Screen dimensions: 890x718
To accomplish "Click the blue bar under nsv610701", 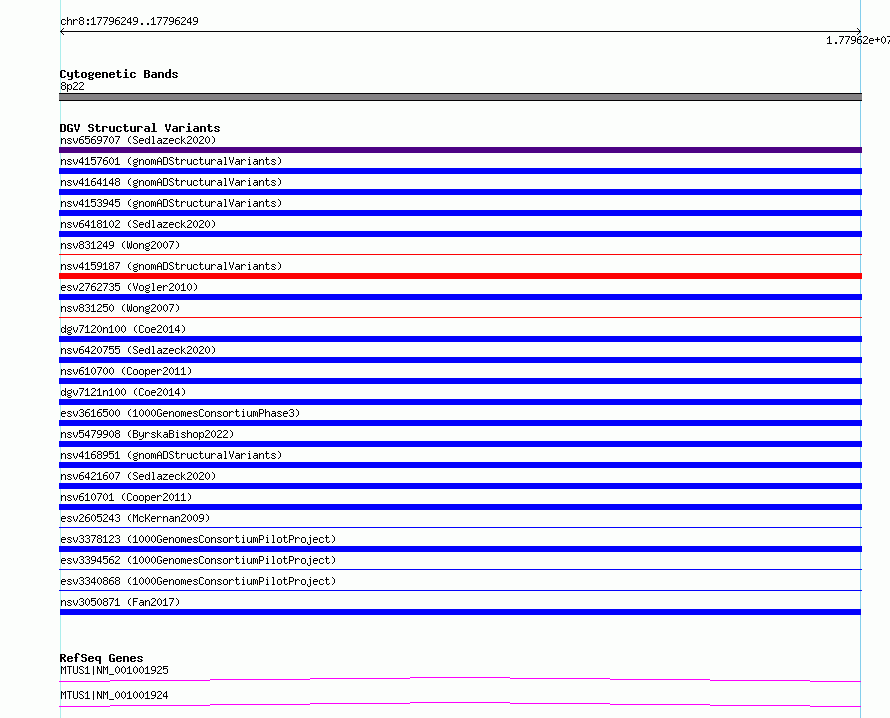I will click(460, 507).
